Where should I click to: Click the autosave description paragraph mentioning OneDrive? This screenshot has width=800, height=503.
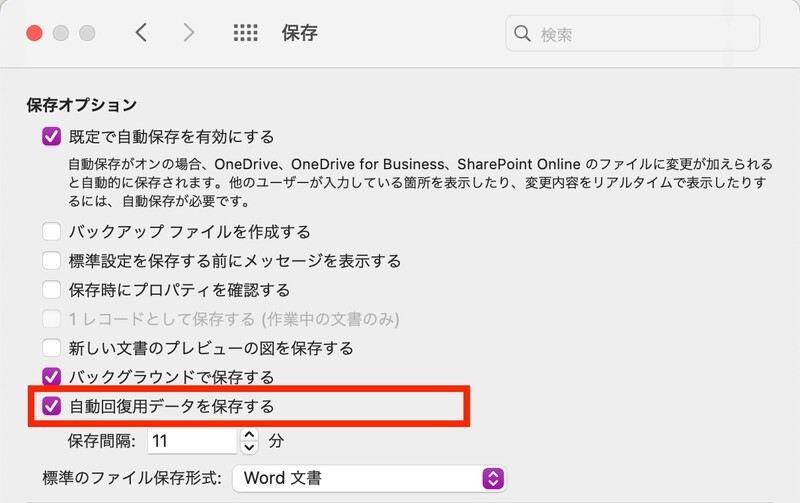[420, 183]
